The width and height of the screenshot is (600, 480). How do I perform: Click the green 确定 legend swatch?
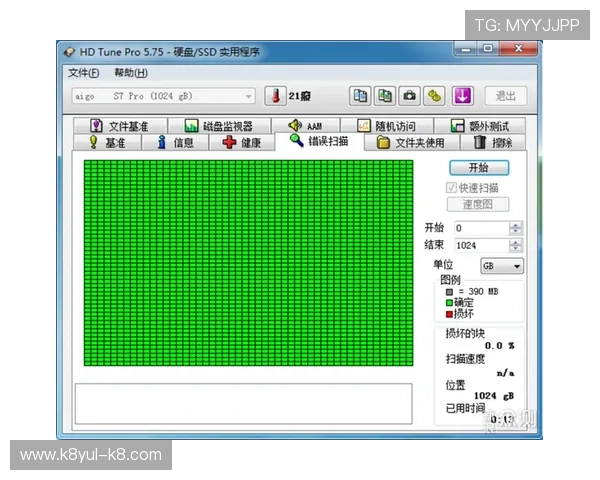449,303
